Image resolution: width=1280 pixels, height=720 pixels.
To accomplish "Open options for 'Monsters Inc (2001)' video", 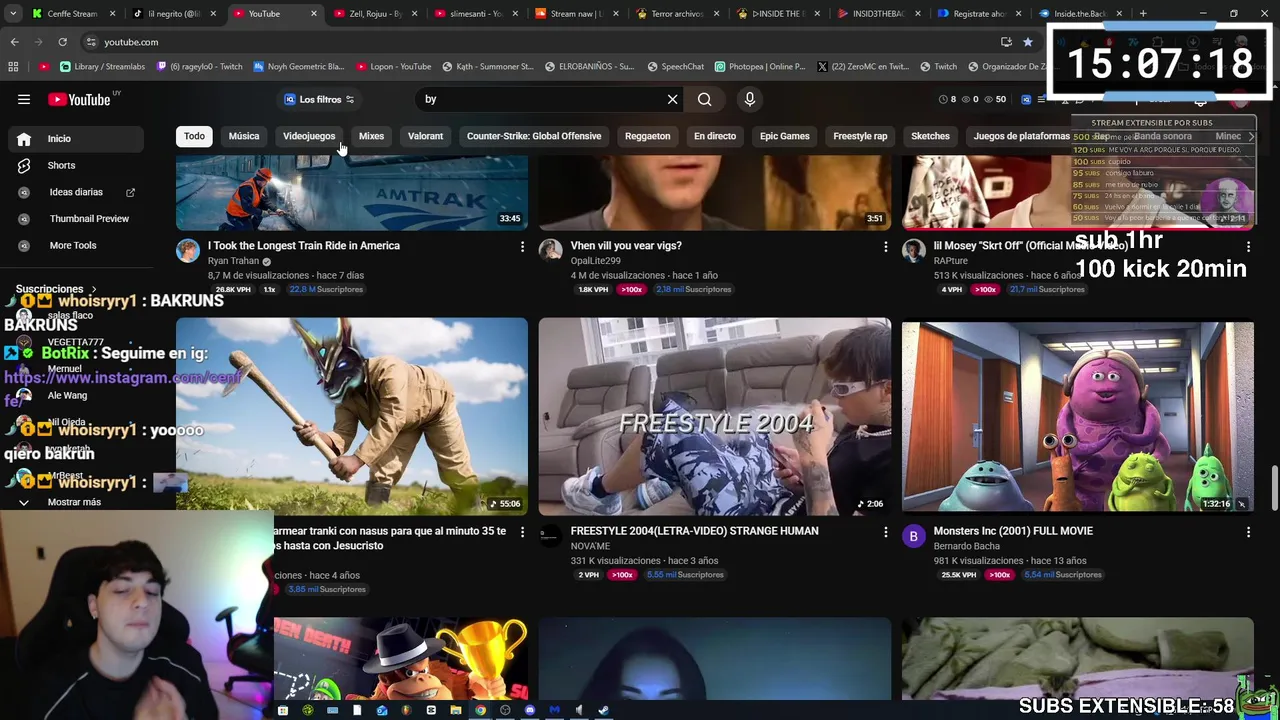I will point(1248,532).
